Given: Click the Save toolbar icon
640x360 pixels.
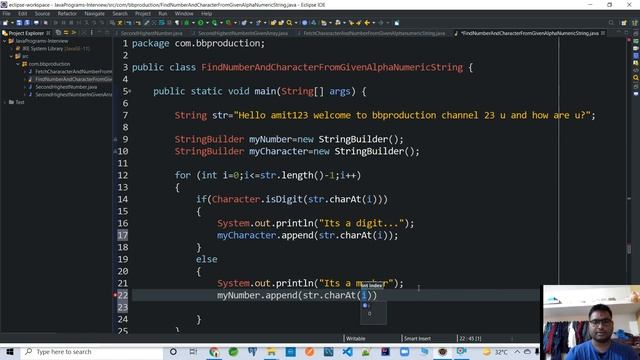Looking at the screenshot, I should (19, 23).
